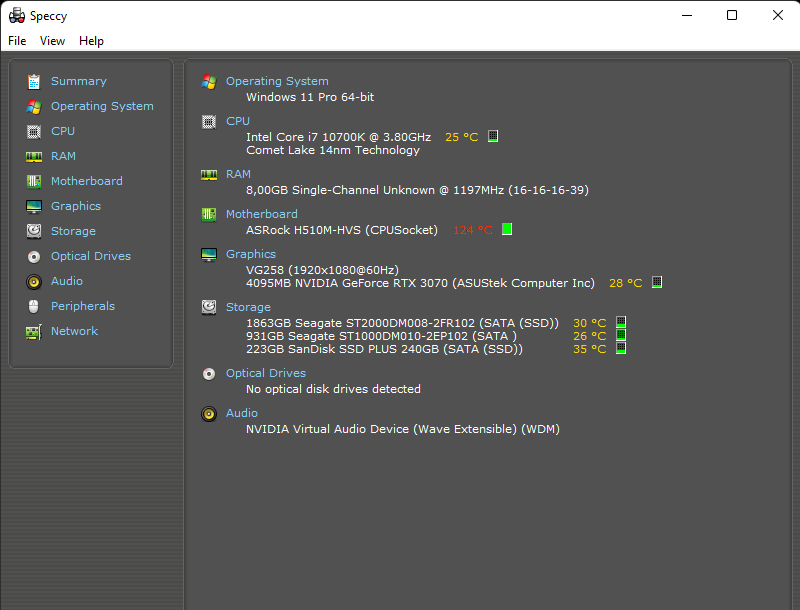Switch to Audio in the sidebar
Image resolution: width=800 pixels, height=610 pixels.
[67, 281]
